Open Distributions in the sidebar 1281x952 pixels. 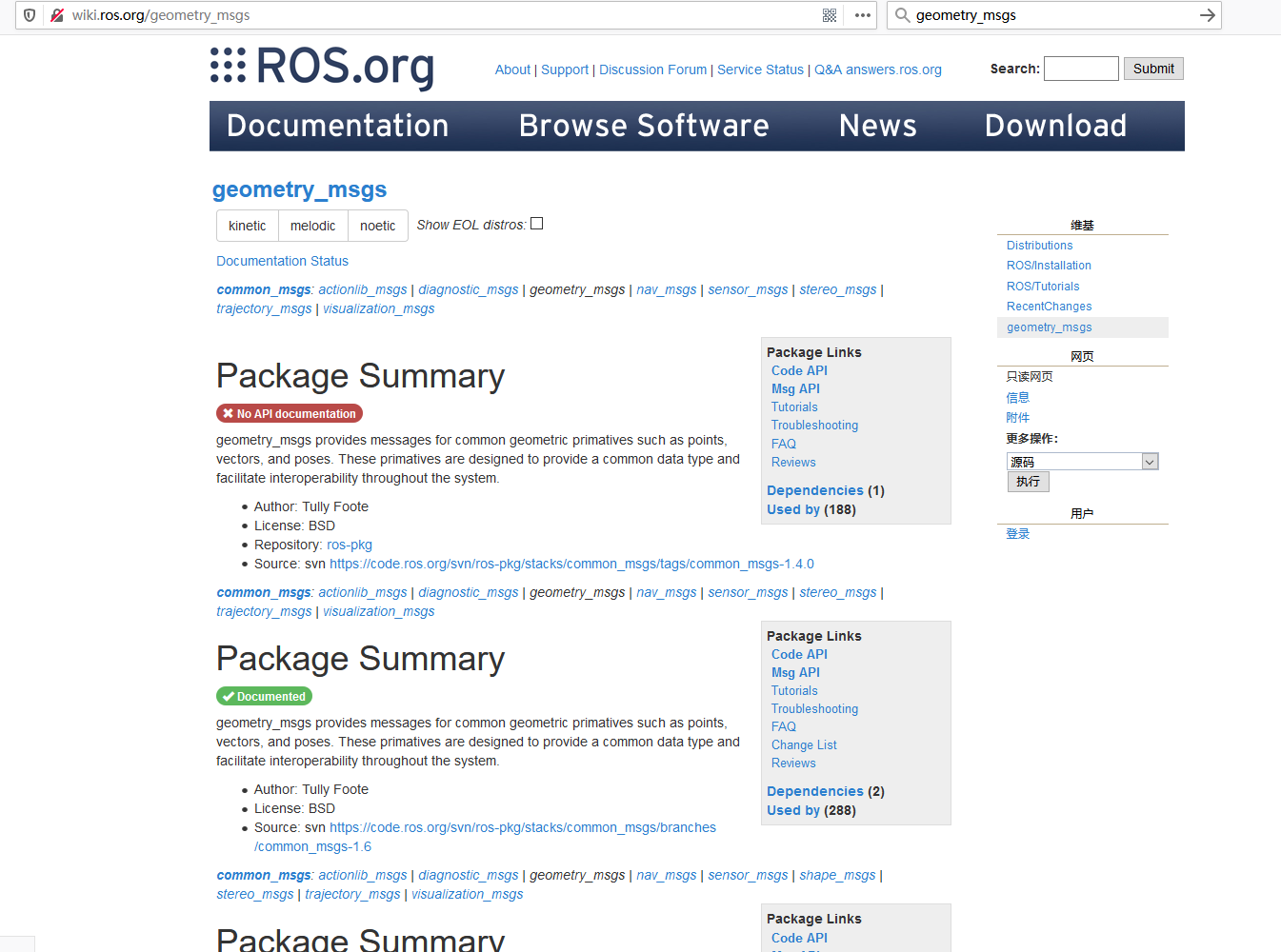pos(1039,246)
